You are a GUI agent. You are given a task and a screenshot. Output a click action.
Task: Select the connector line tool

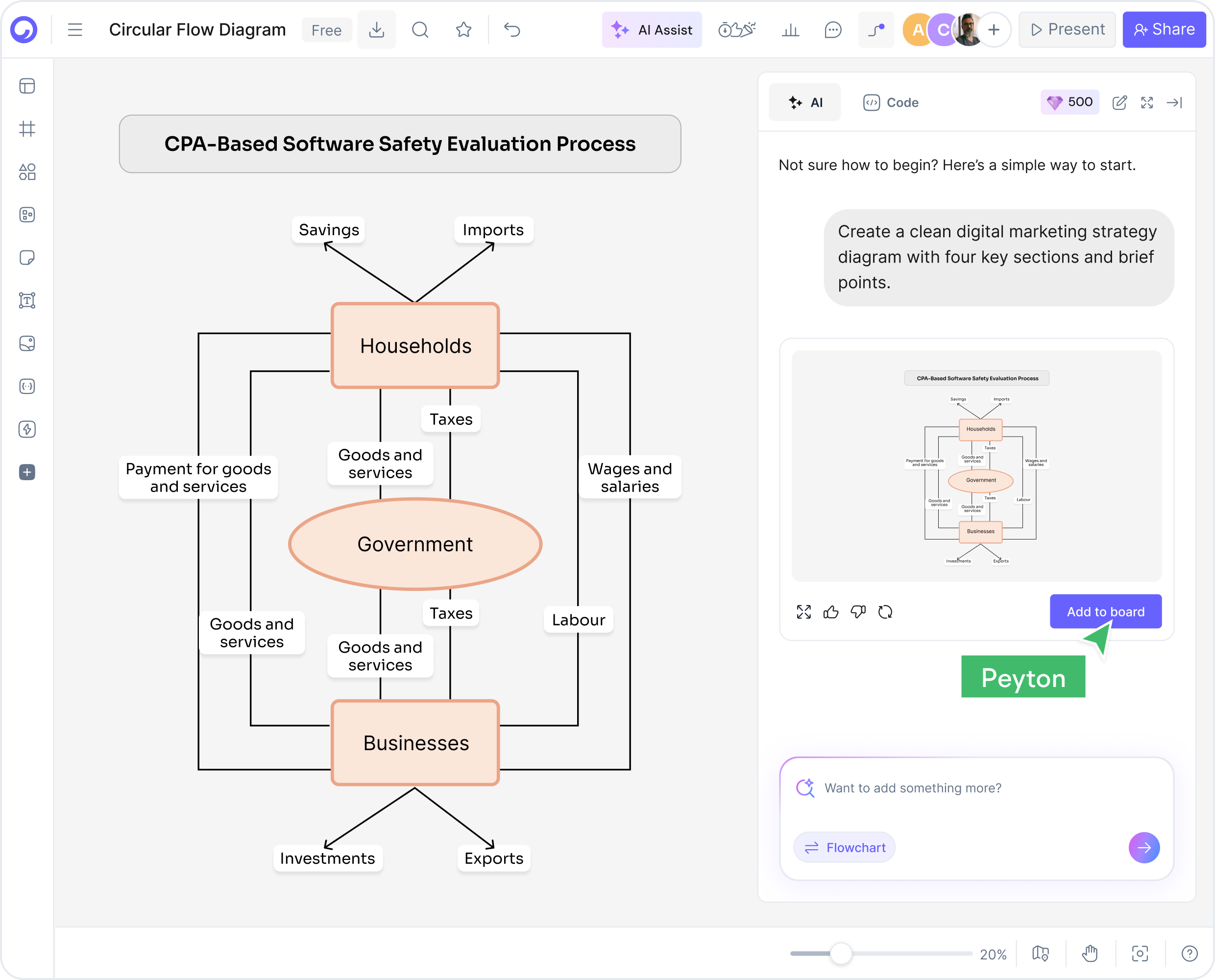pos(876,30)
